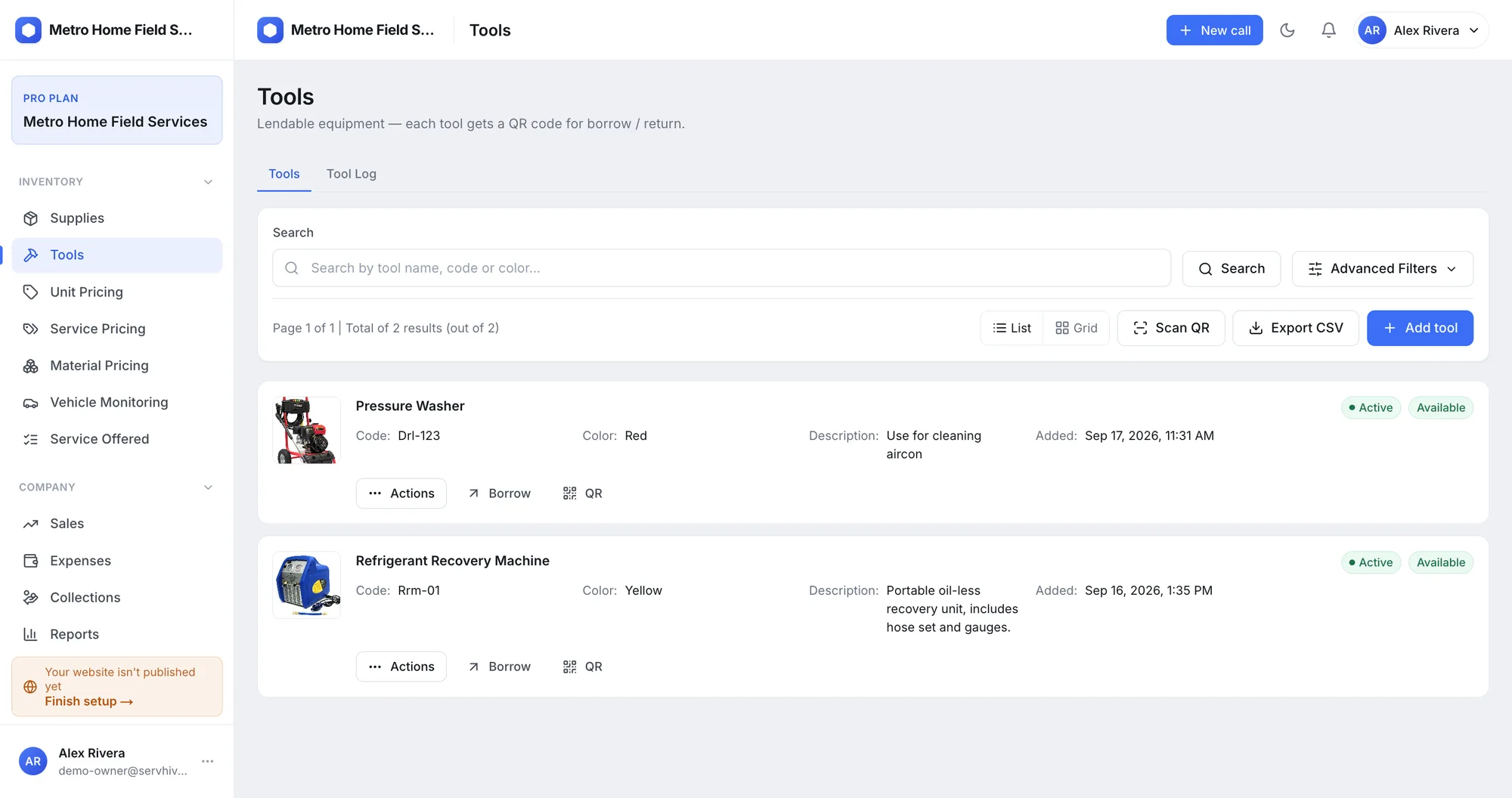Image resolution: width=1512 pixels, height=798 pixels.
Task: Open Service Pricing in the sidebar
Action: pos(117,329)
